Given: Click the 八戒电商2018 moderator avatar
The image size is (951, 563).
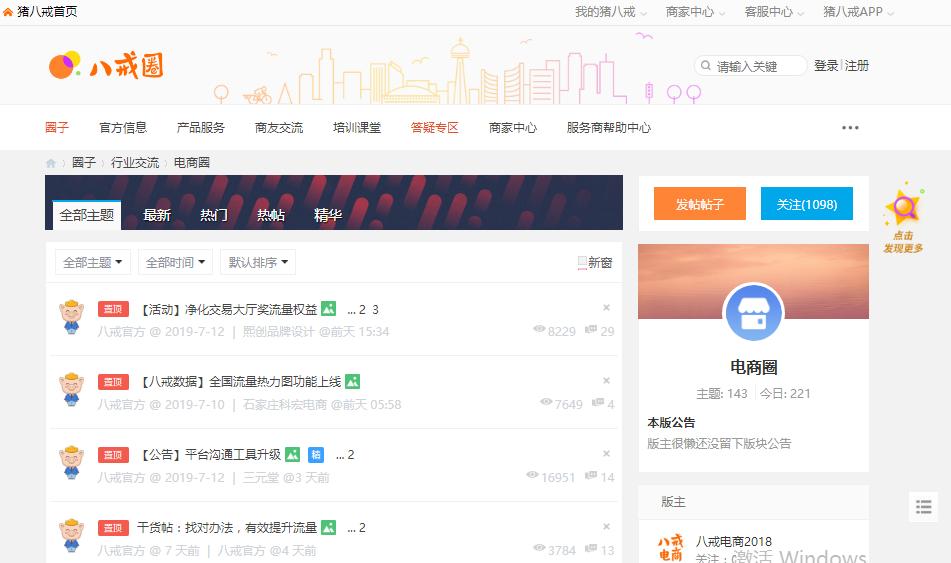Looking at the screenshot, I should coord(670,547).
